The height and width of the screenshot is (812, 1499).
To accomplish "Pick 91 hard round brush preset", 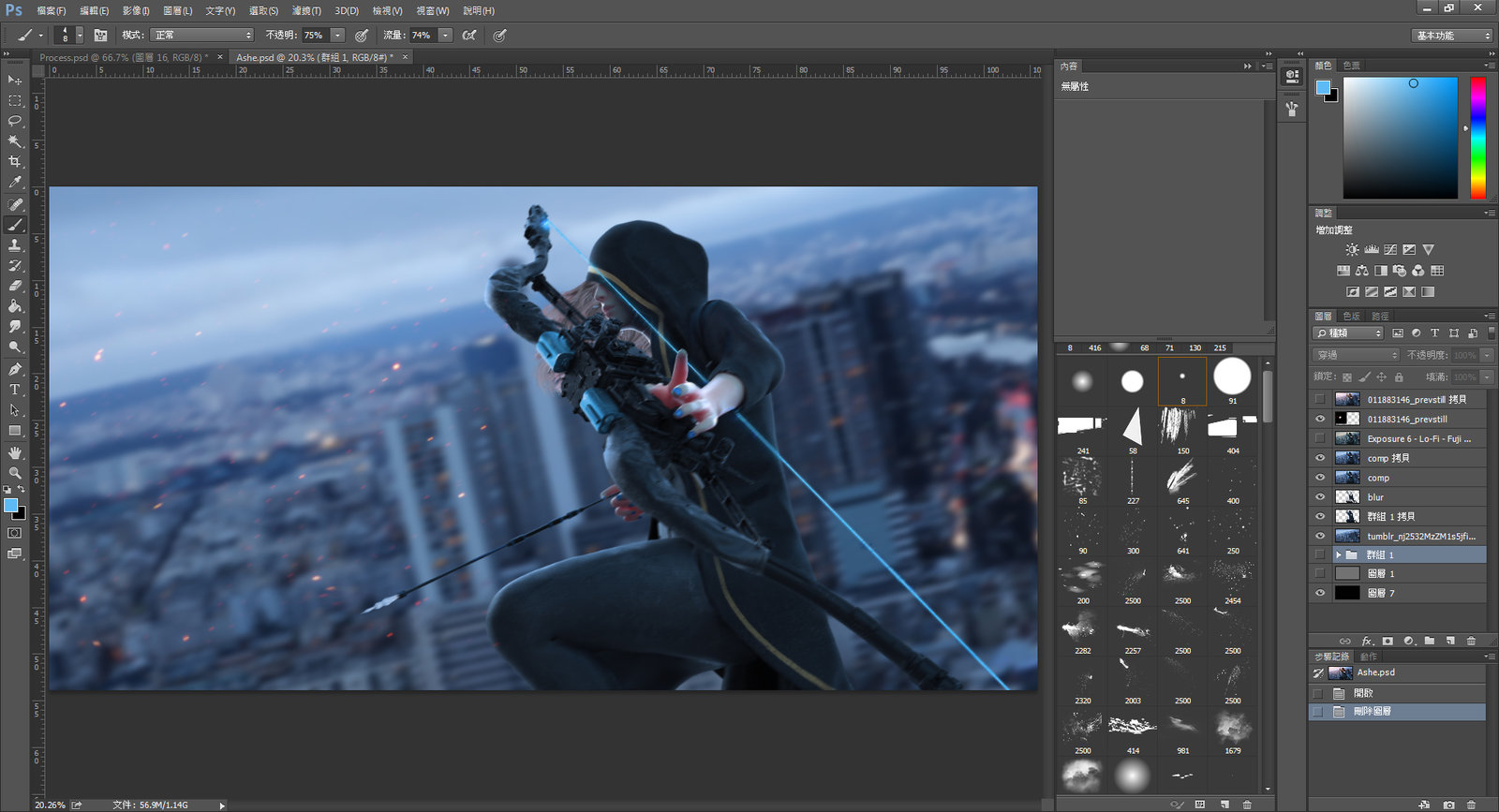I will pos(1232,380).
